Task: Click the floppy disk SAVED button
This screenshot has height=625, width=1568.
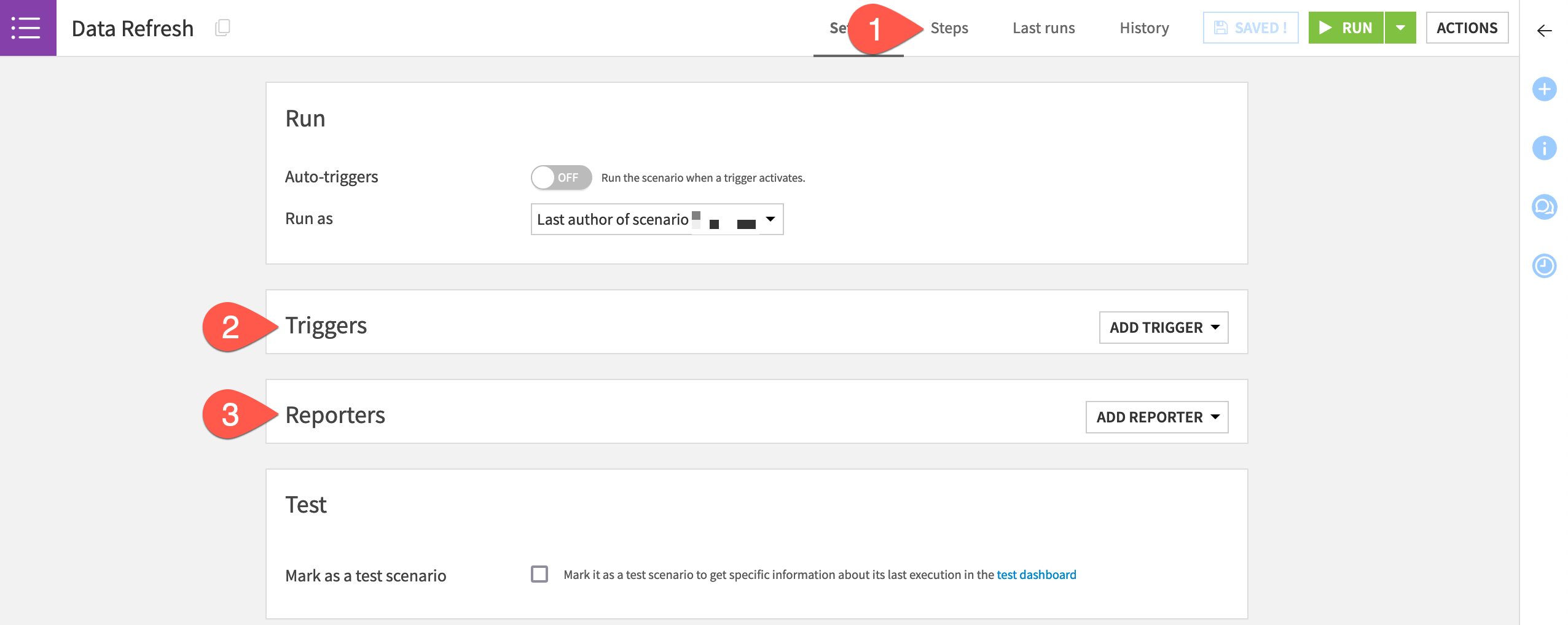Action: [x=1250, y=28]
